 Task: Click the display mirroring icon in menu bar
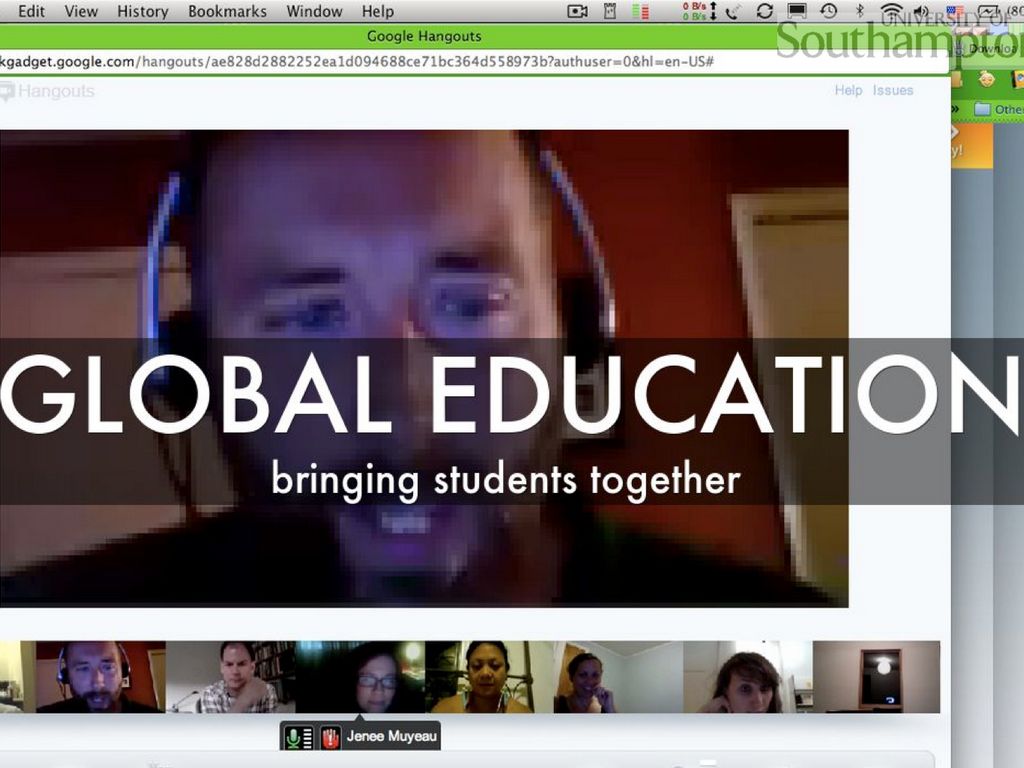coord(797,12)
